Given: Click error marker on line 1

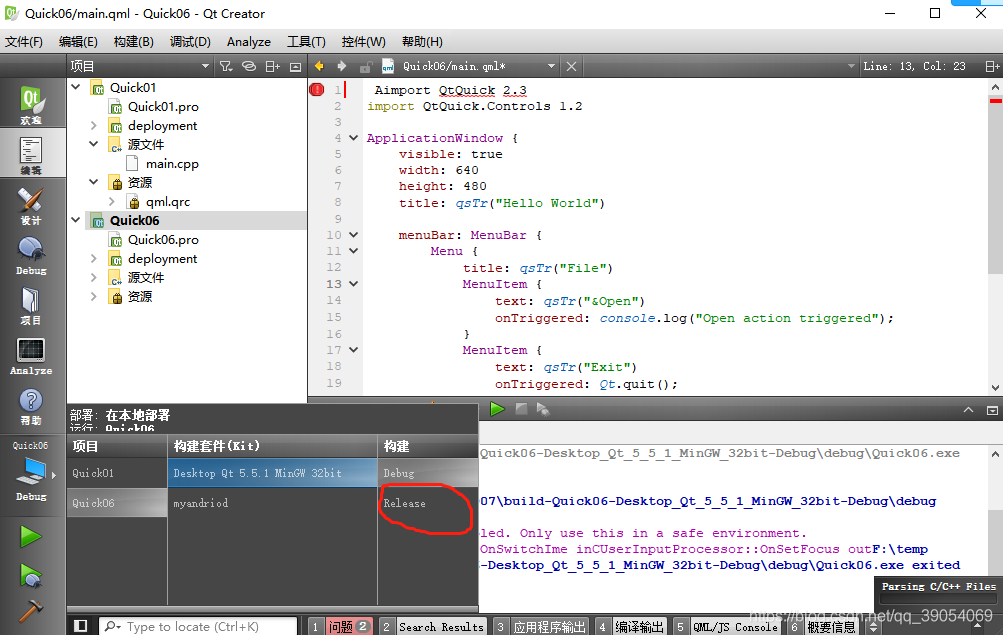Looking at the screenshot, I should tap(317, 90).
